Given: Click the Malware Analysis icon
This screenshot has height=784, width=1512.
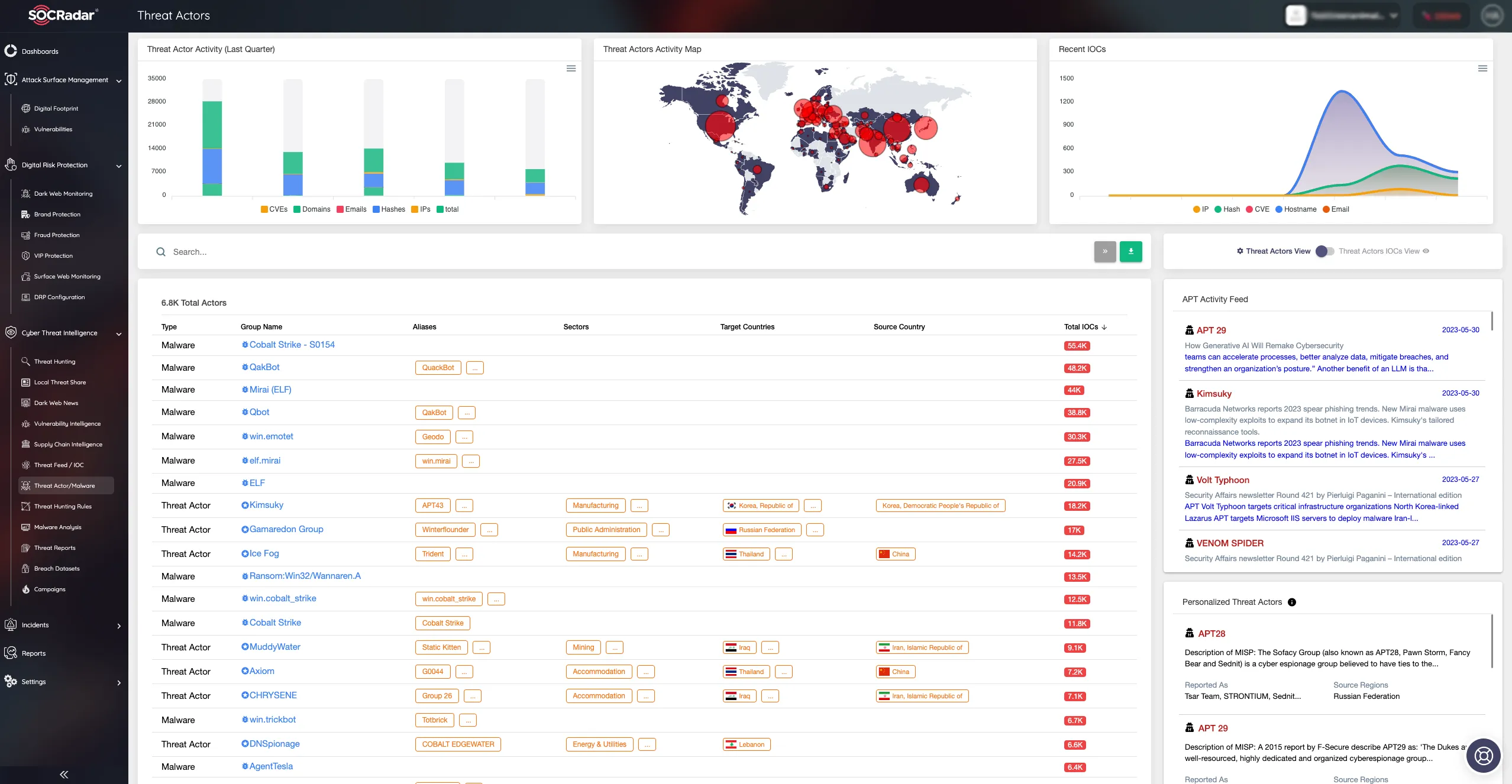Looking at the screenshot, I should pyautogui.click(x=25, y=527).
